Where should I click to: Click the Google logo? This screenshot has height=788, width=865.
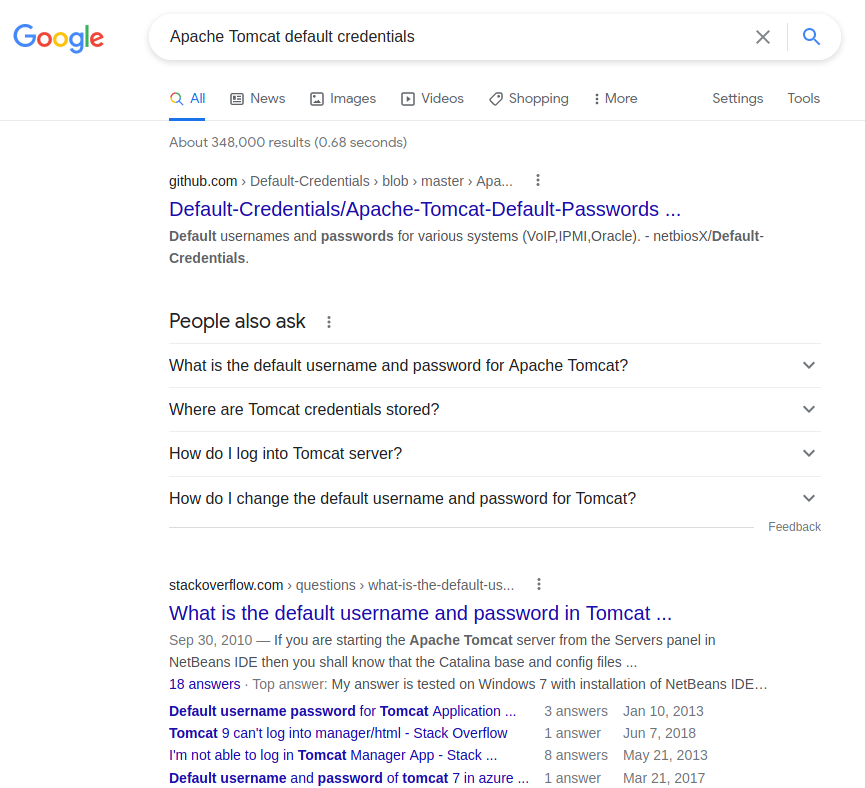click(x=58, y=38)
